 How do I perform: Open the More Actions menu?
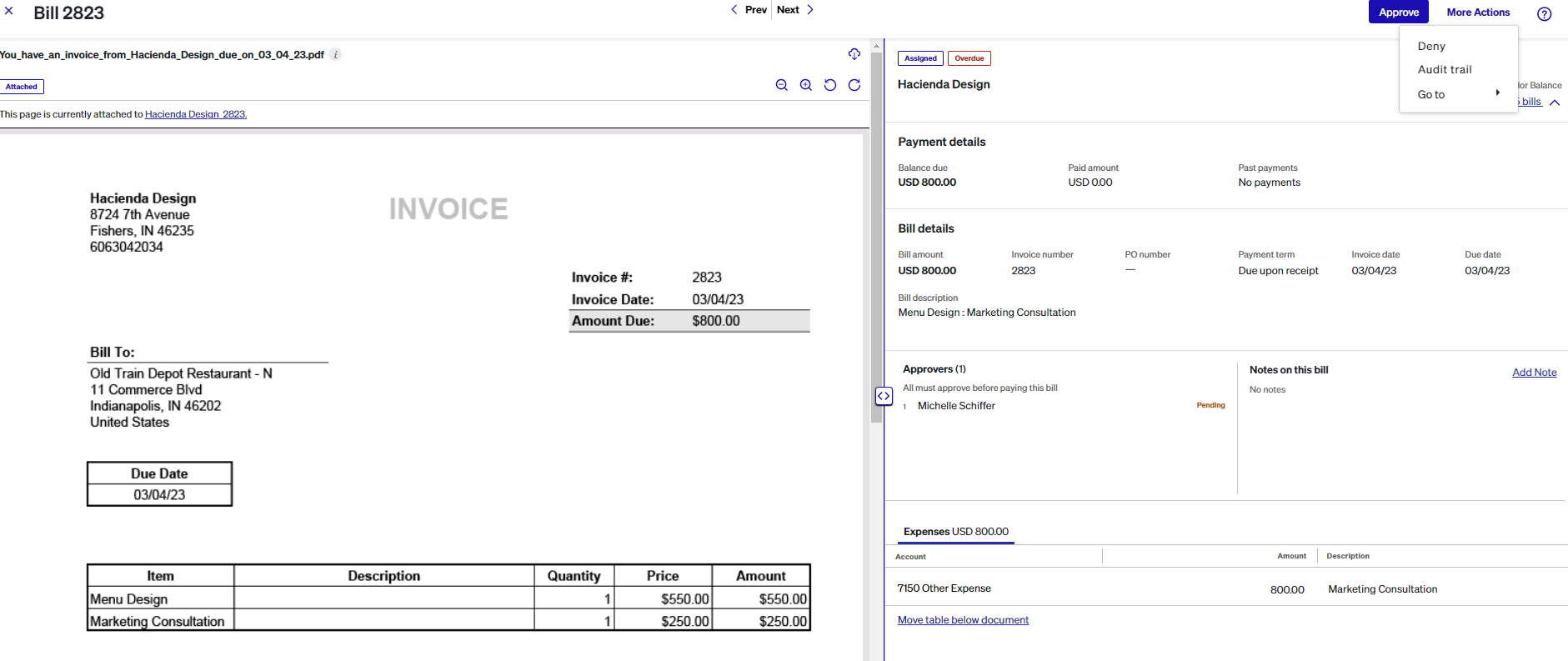point(1478,12)
